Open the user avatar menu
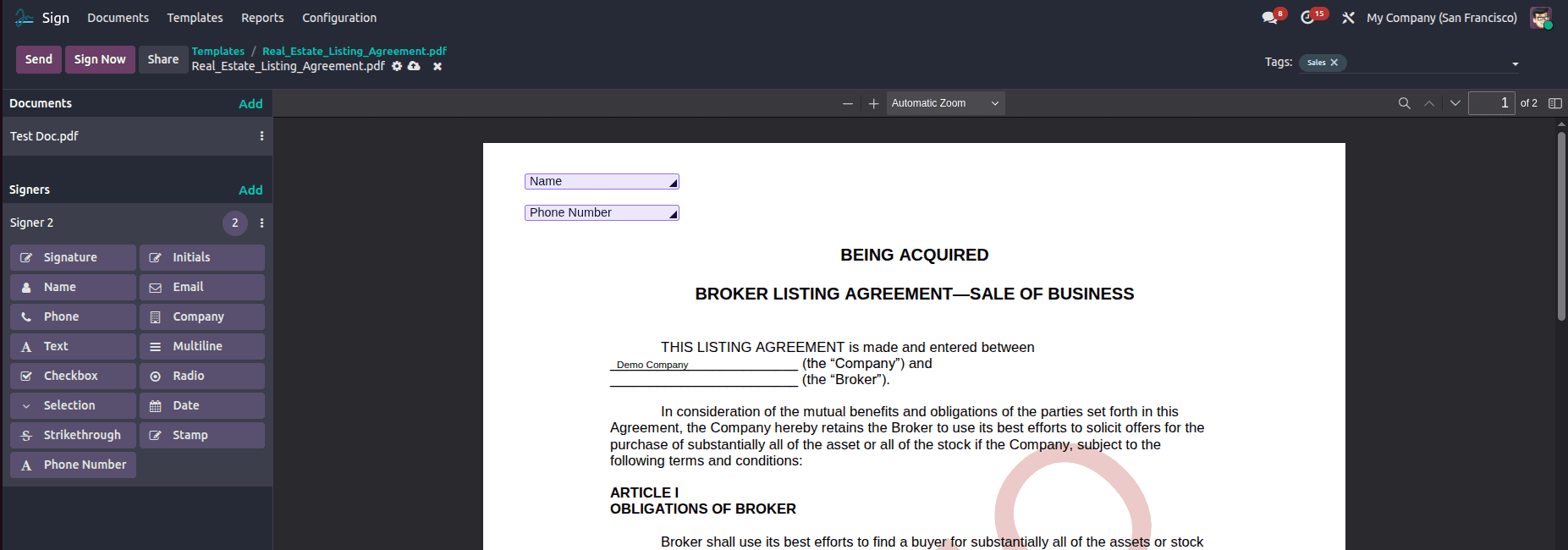This screenshot has height=550, width=1568. pyautogui.click(x=1541, y=18)
